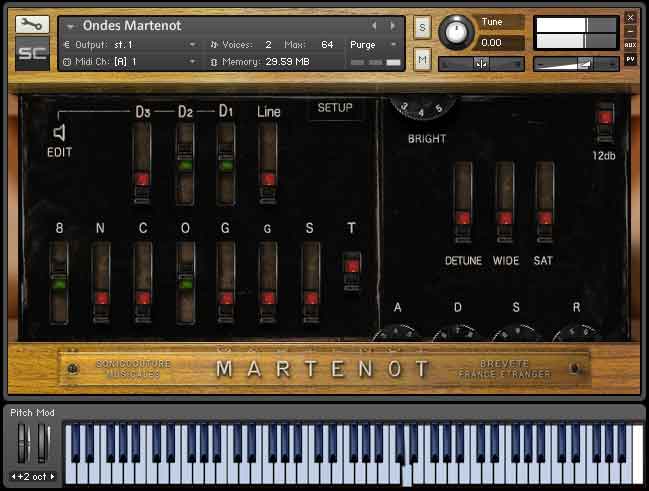Click the Max voices value 64

tap(327, 44)
